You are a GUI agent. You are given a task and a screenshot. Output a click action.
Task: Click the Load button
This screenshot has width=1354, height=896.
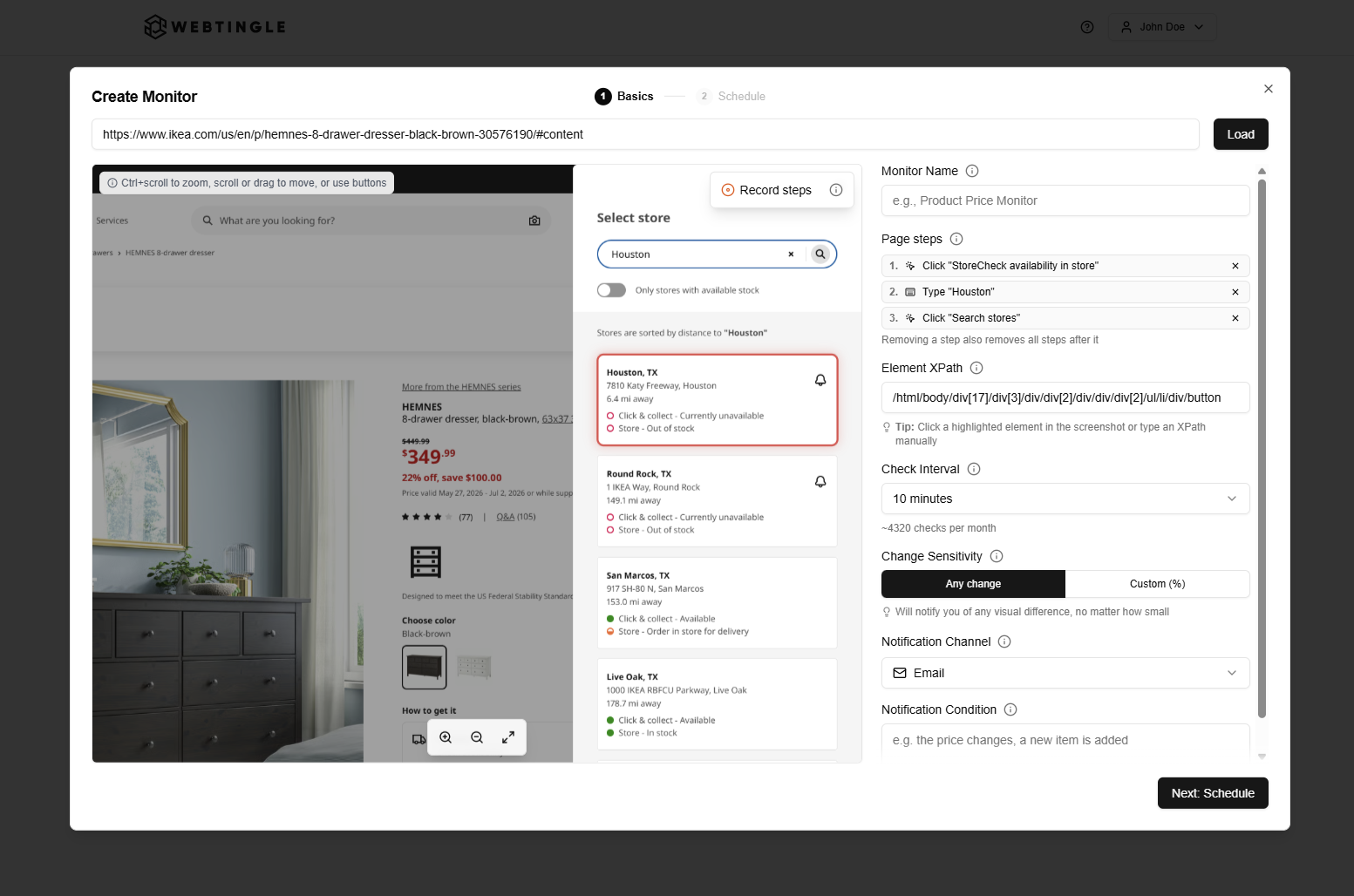(x=1241, y=134)
